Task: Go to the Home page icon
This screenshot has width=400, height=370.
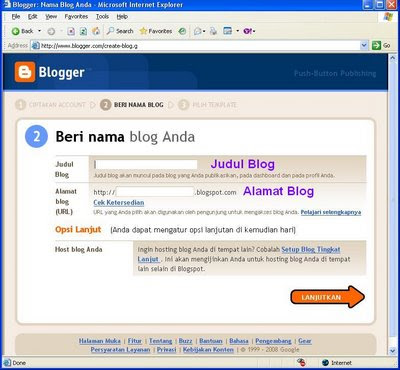Action: [x=96, y=31]
